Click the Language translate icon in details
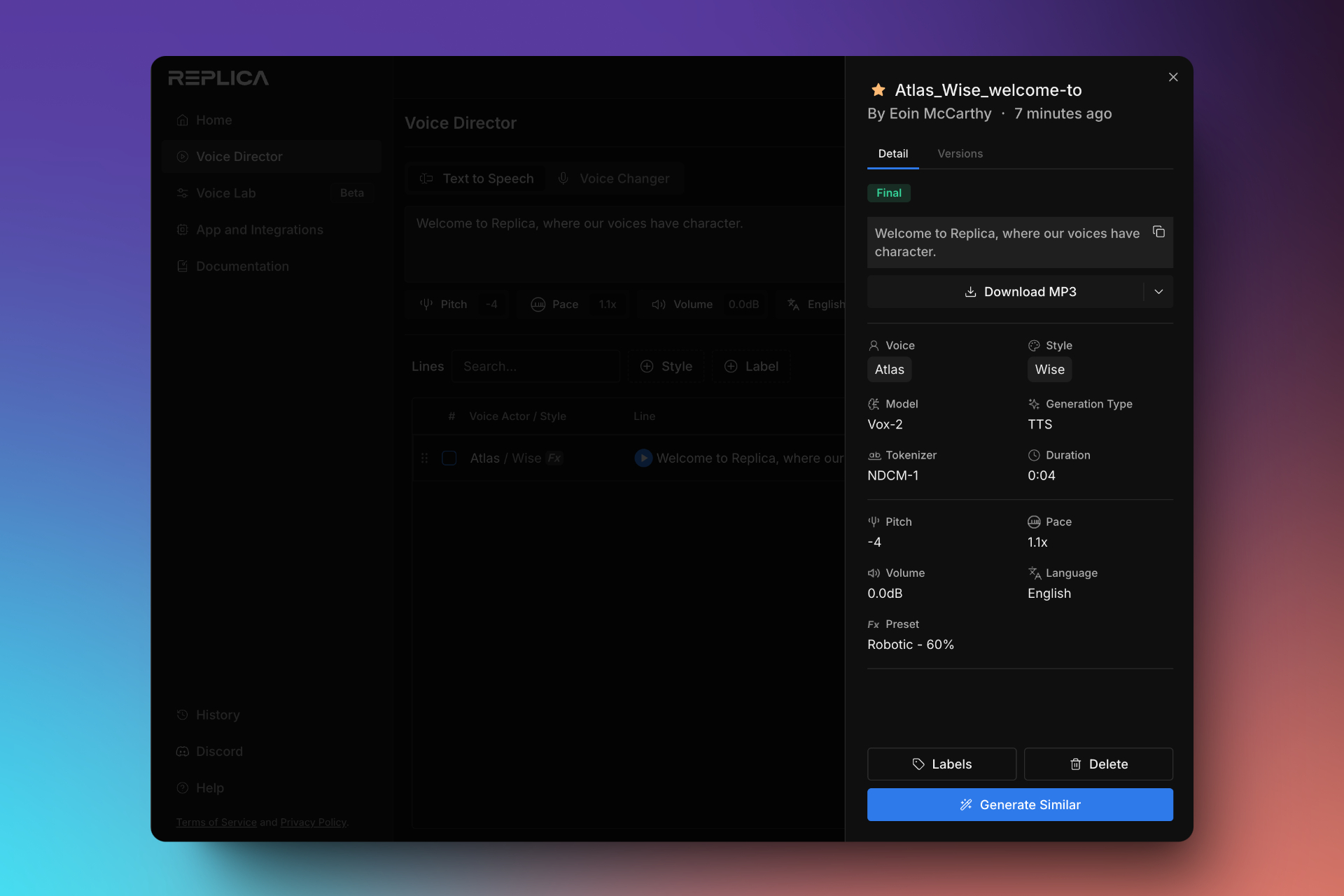Screen dimensions: 1344x896 1035,573
